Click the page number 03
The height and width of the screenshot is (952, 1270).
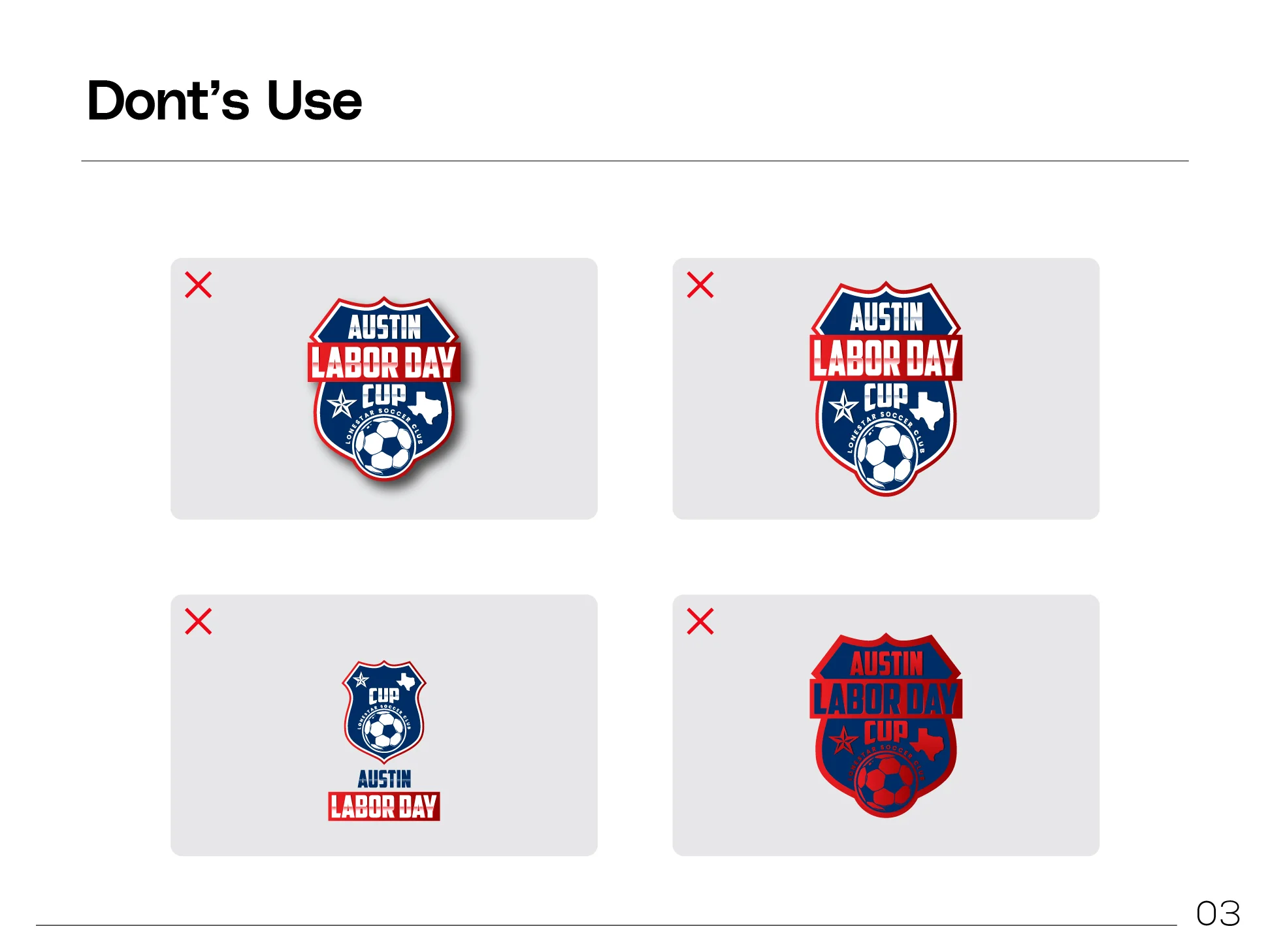tap(1218, 913)
